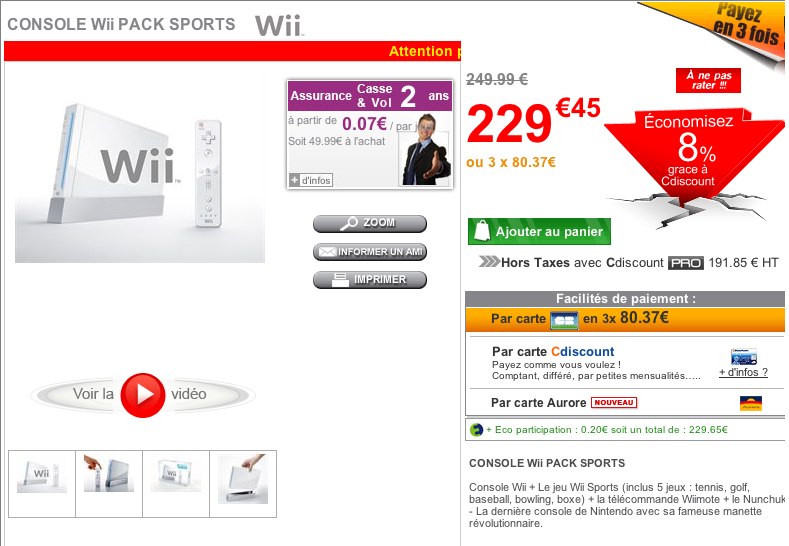The image size is (789, 546).
Task: Click the green eco participation icon
Action: (476, 430)
